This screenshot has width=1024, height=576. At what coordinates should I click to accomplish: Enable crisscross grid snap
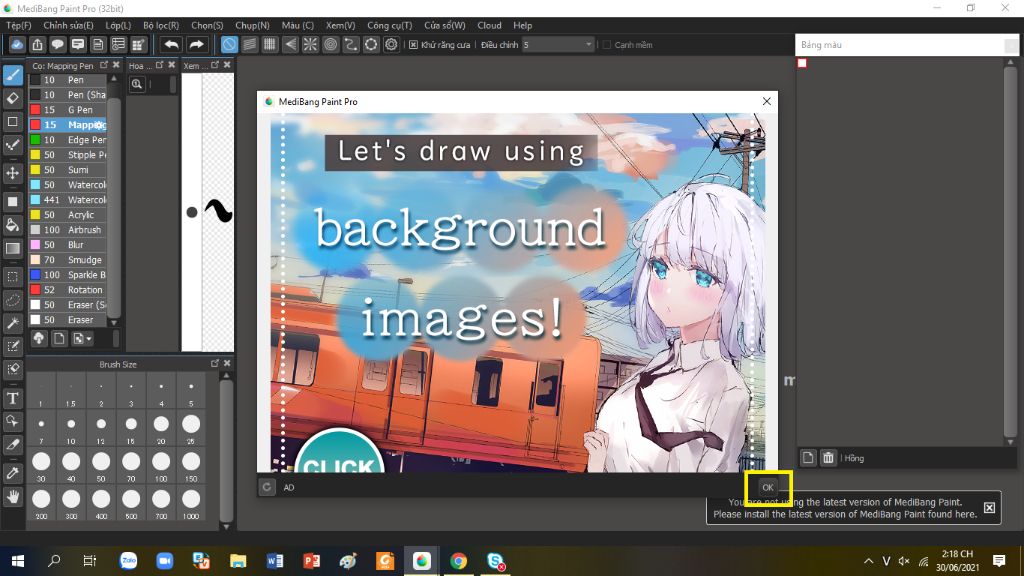click(x=270, y=44)
